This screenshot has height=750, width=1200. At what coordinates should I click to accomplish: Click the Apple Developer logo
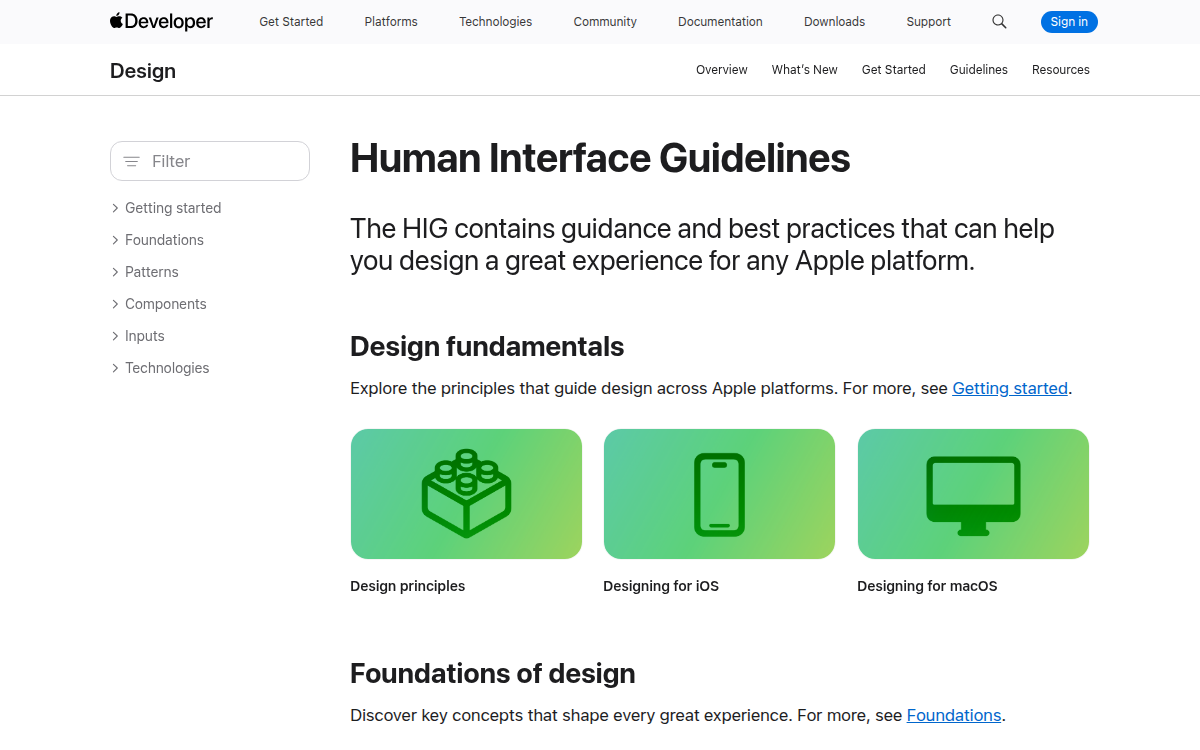click(161, 21)
